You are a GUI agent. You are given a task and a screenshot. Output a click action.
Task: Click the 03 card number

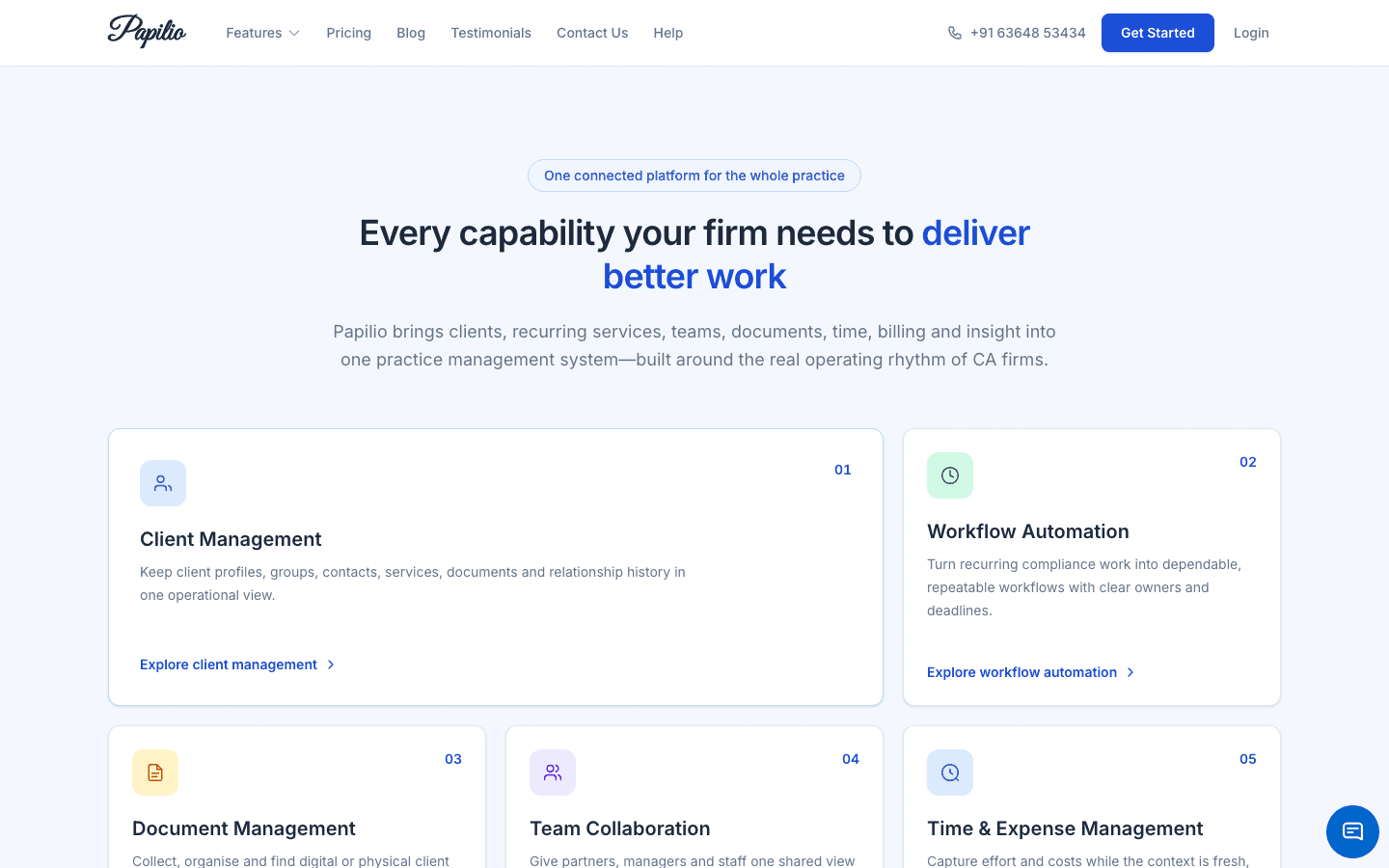pos(453,759)
